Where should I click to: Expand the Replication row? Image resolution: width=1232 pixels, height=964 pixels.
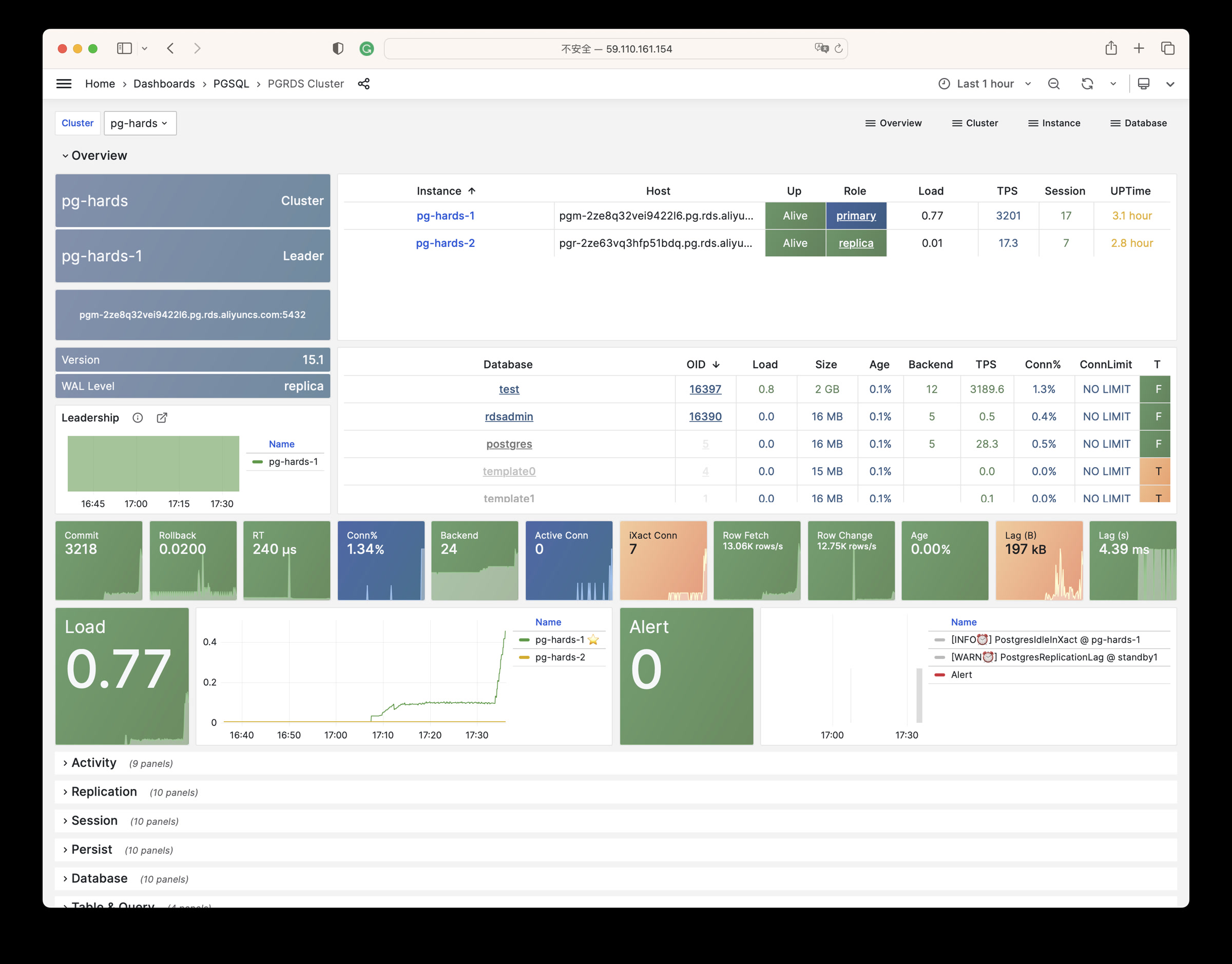(x=104, y=792)
